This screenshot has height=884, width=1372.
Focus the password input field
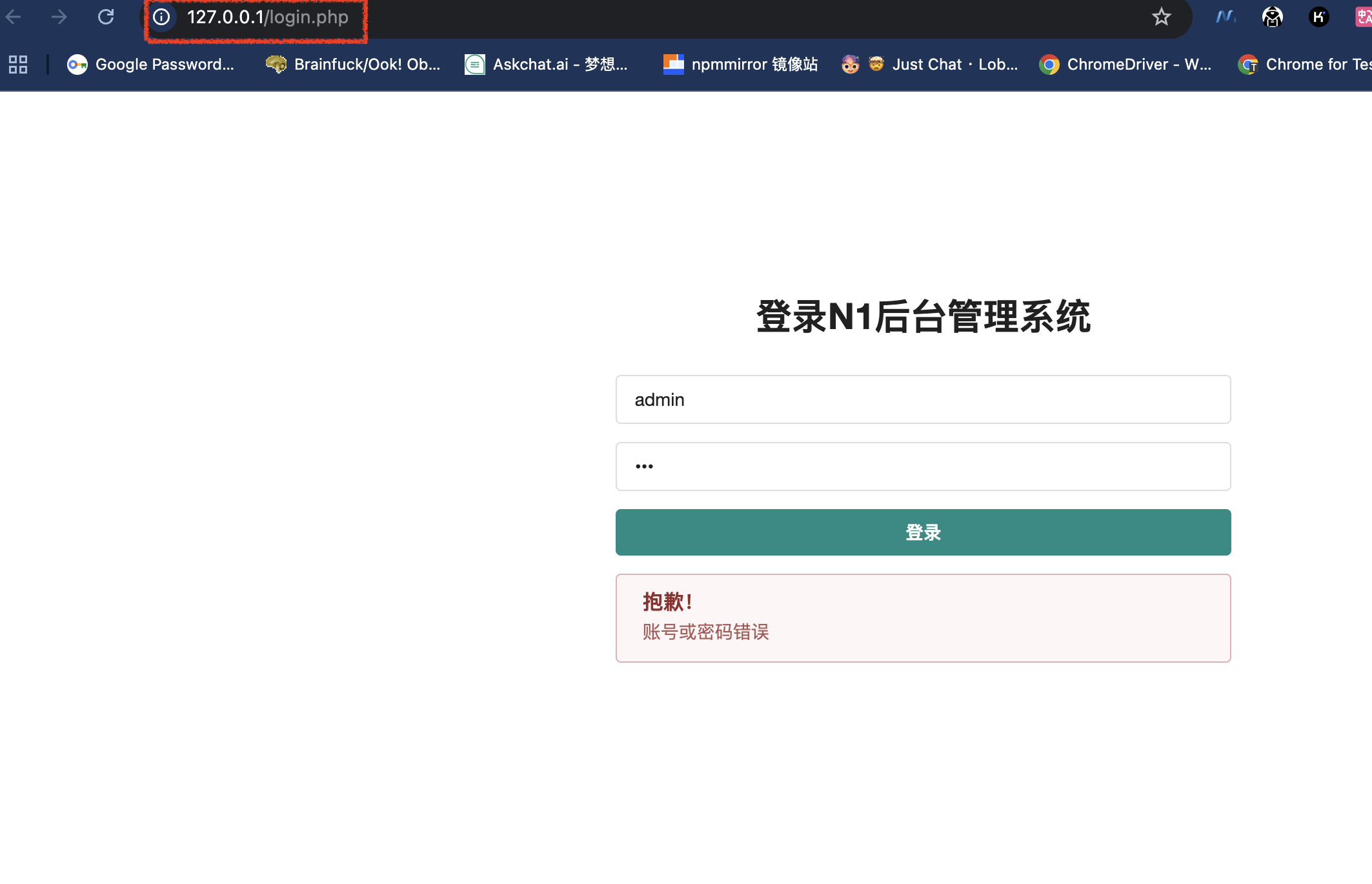point(923,467)
